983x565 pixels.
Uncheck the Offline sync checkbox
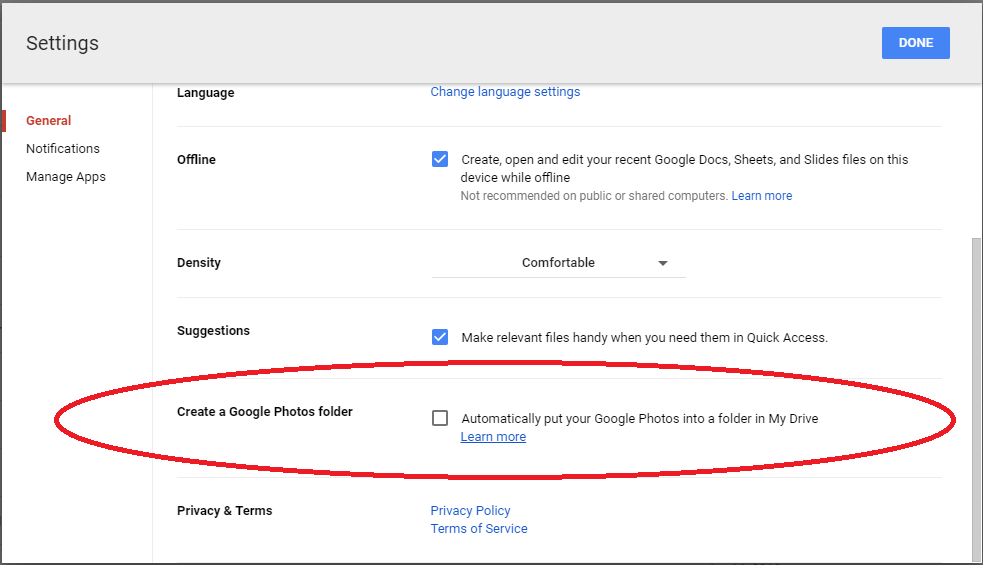click(x=440, y=159)
